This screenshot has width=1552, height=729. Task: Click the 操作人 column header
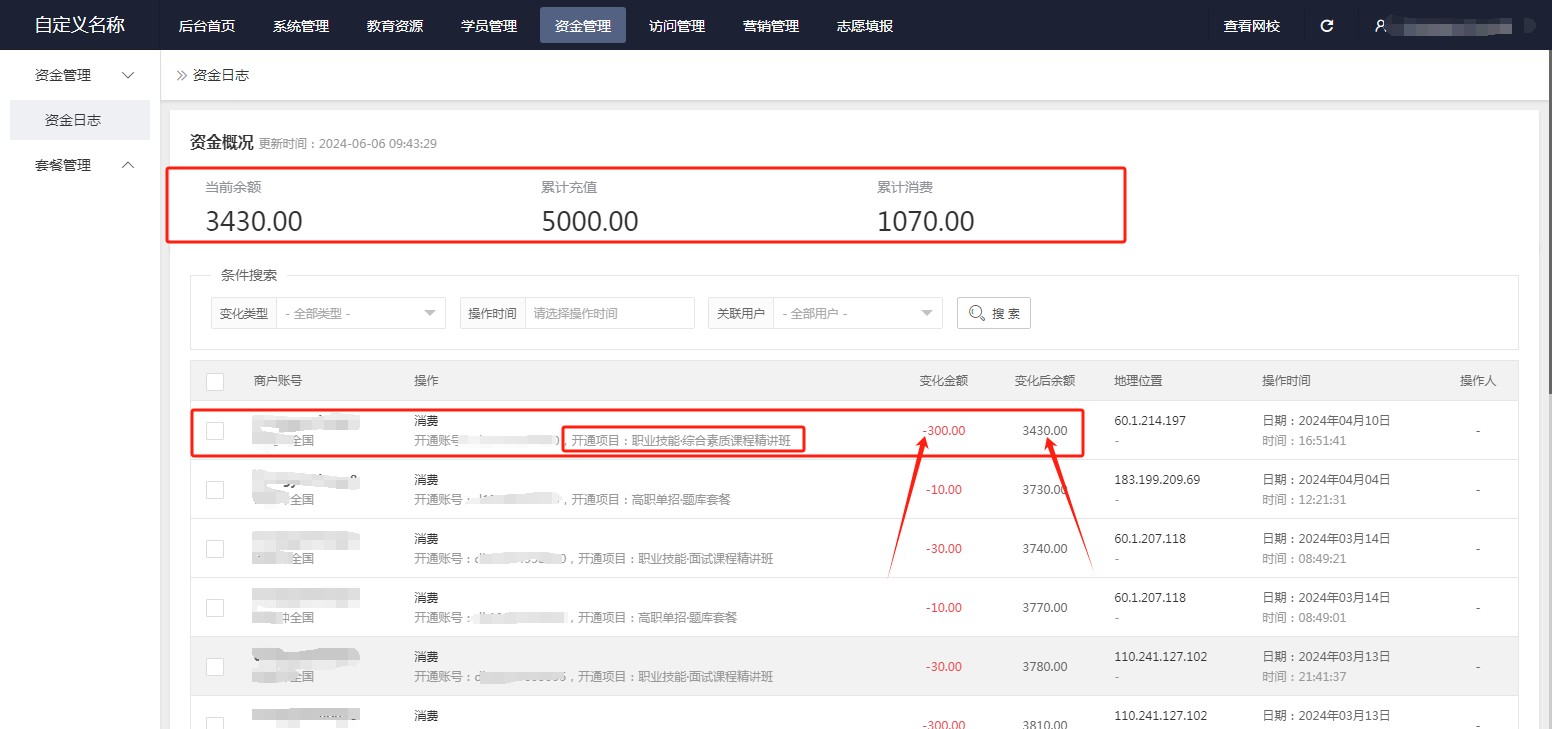(1478, 381)
